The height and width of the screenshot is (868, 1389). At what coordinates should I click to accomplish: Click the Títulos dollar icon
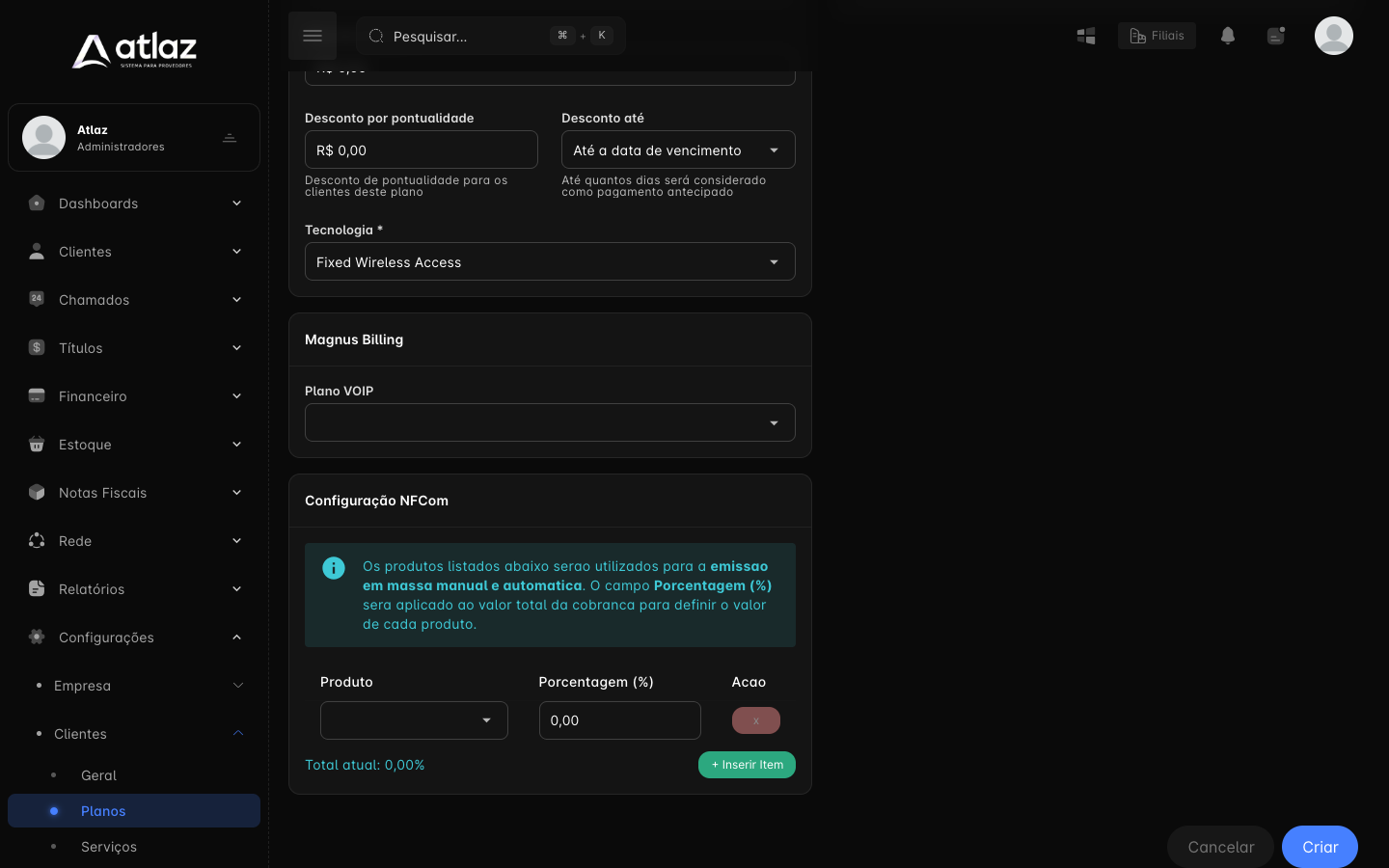37,347
